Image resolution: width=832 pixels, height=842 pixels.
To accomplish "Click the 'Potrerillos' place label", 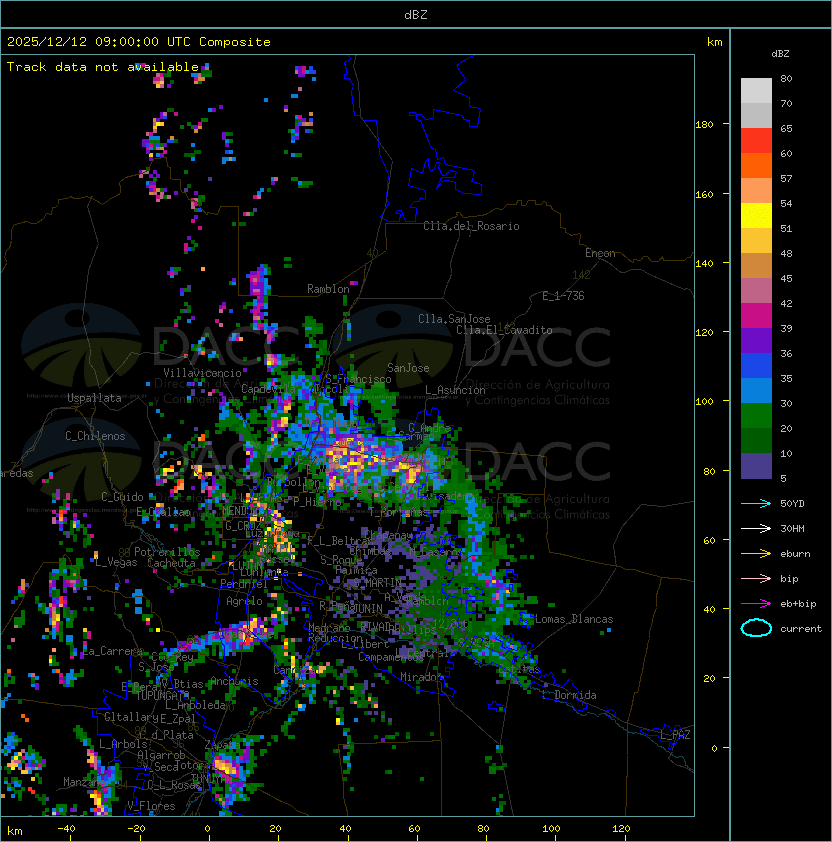I will click(167, 552).
